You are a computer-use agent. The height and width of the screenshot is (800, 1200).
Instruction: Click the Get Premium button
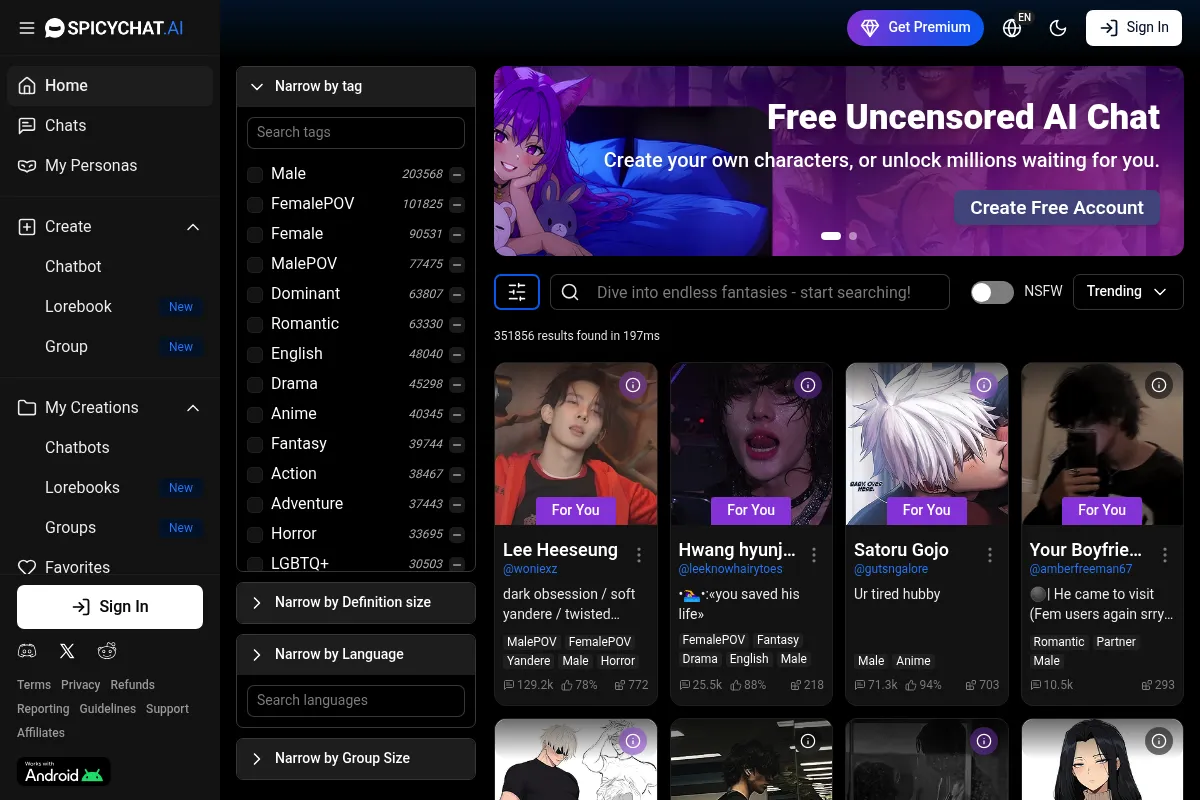[915, 28]
